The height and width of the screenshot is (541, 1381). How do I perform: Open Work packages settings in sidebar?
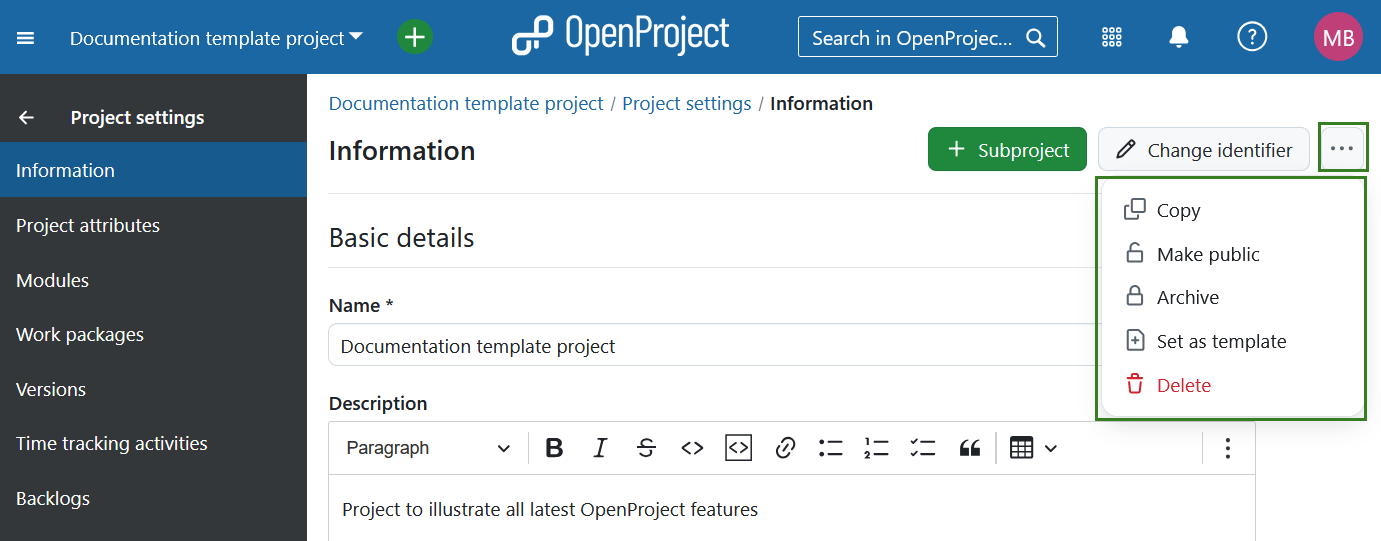(153, 334)
